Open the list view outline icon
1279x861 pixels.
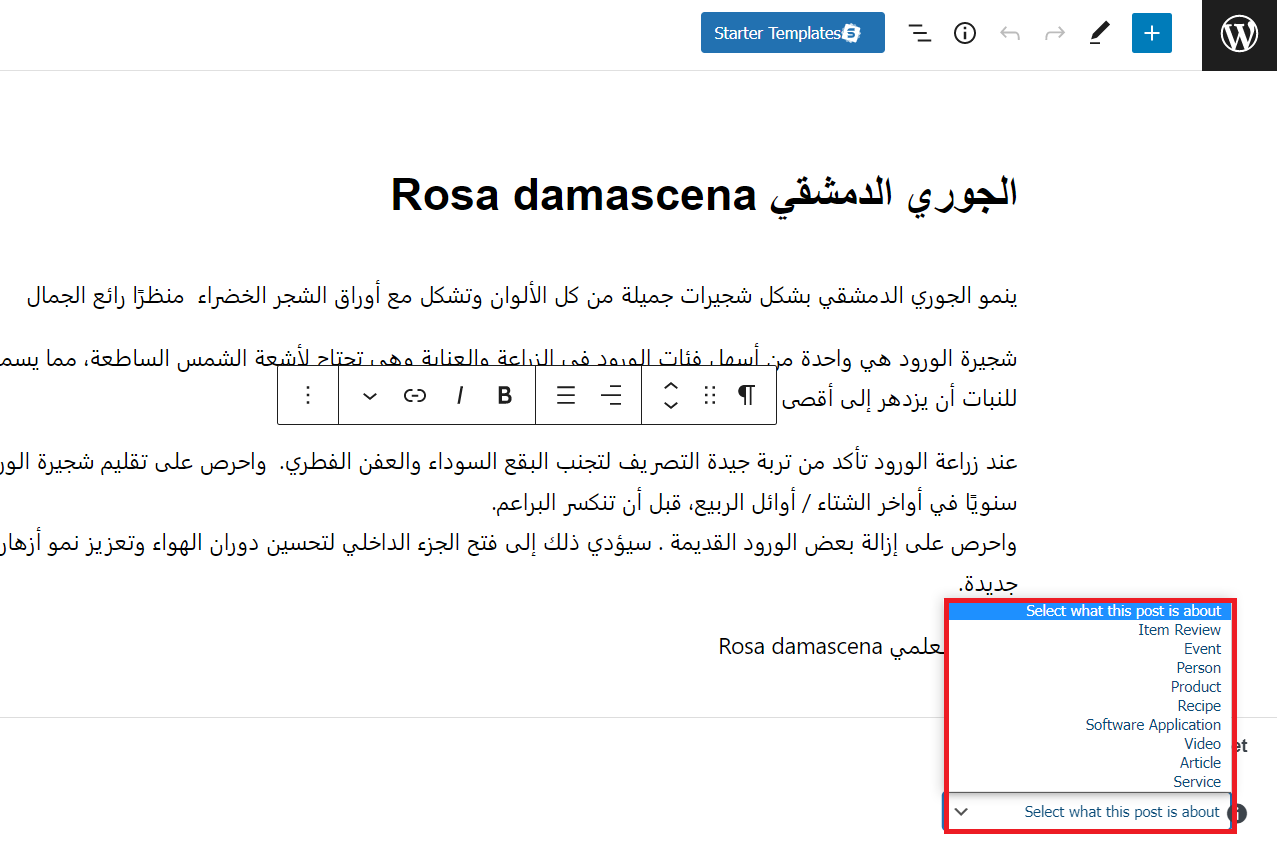click(919, 33)
